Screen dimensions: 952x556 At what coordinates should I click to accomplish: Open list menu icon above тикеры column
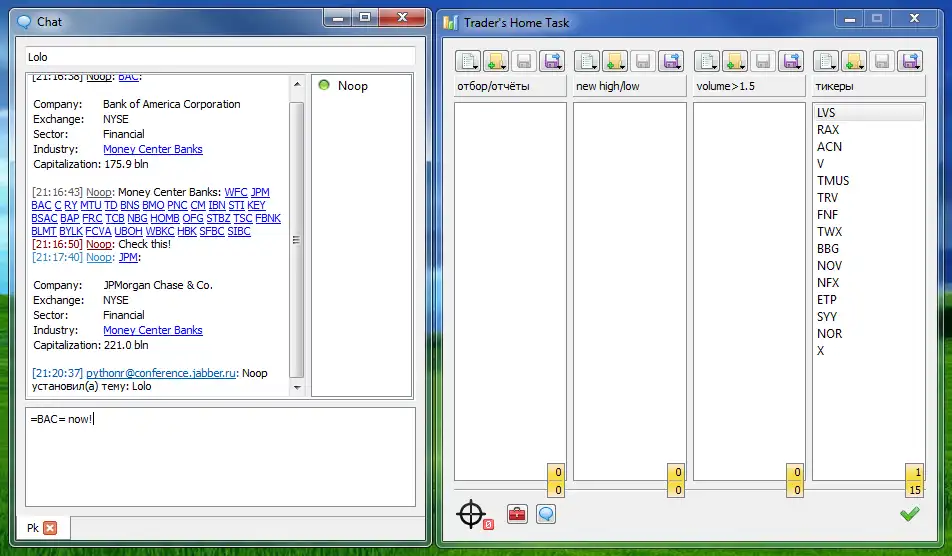[826, 61]
